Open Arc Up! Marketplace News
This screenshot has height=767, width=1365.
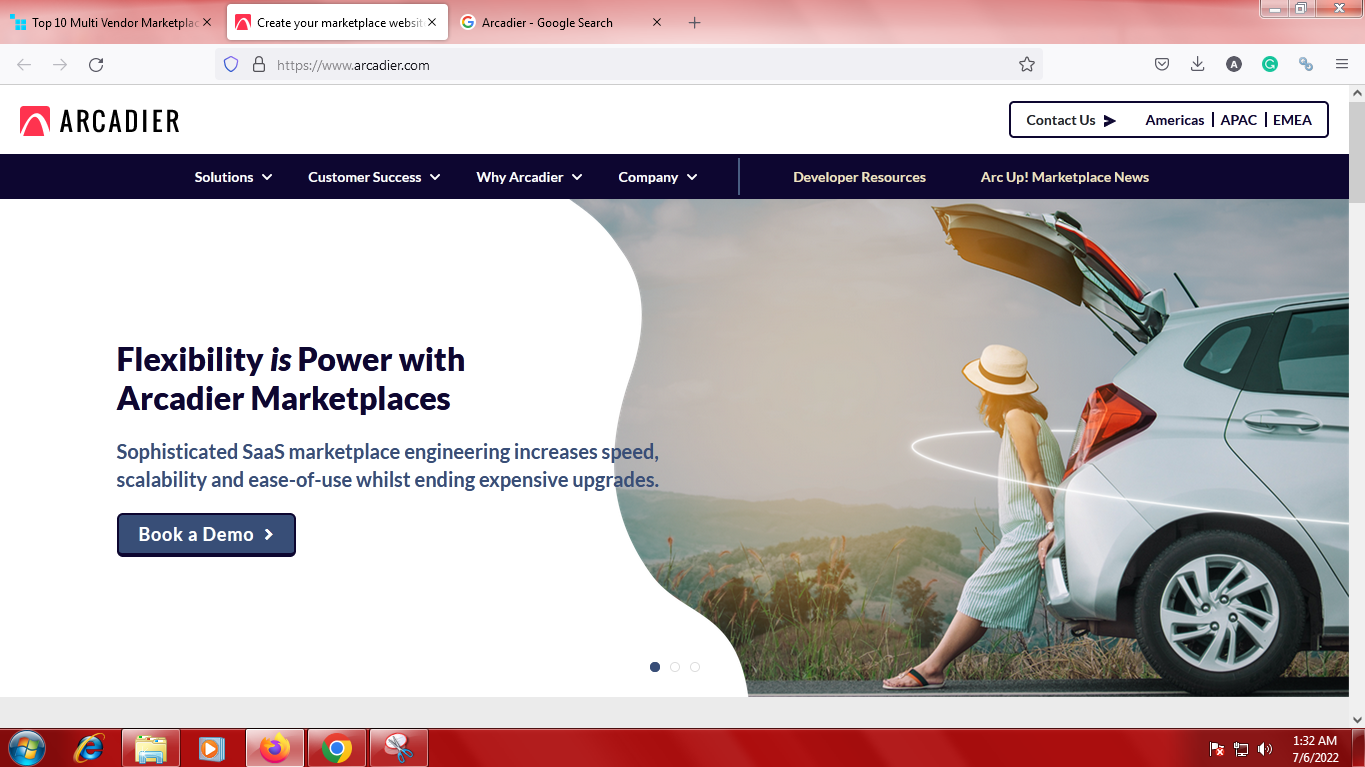tap(1065, 177)
